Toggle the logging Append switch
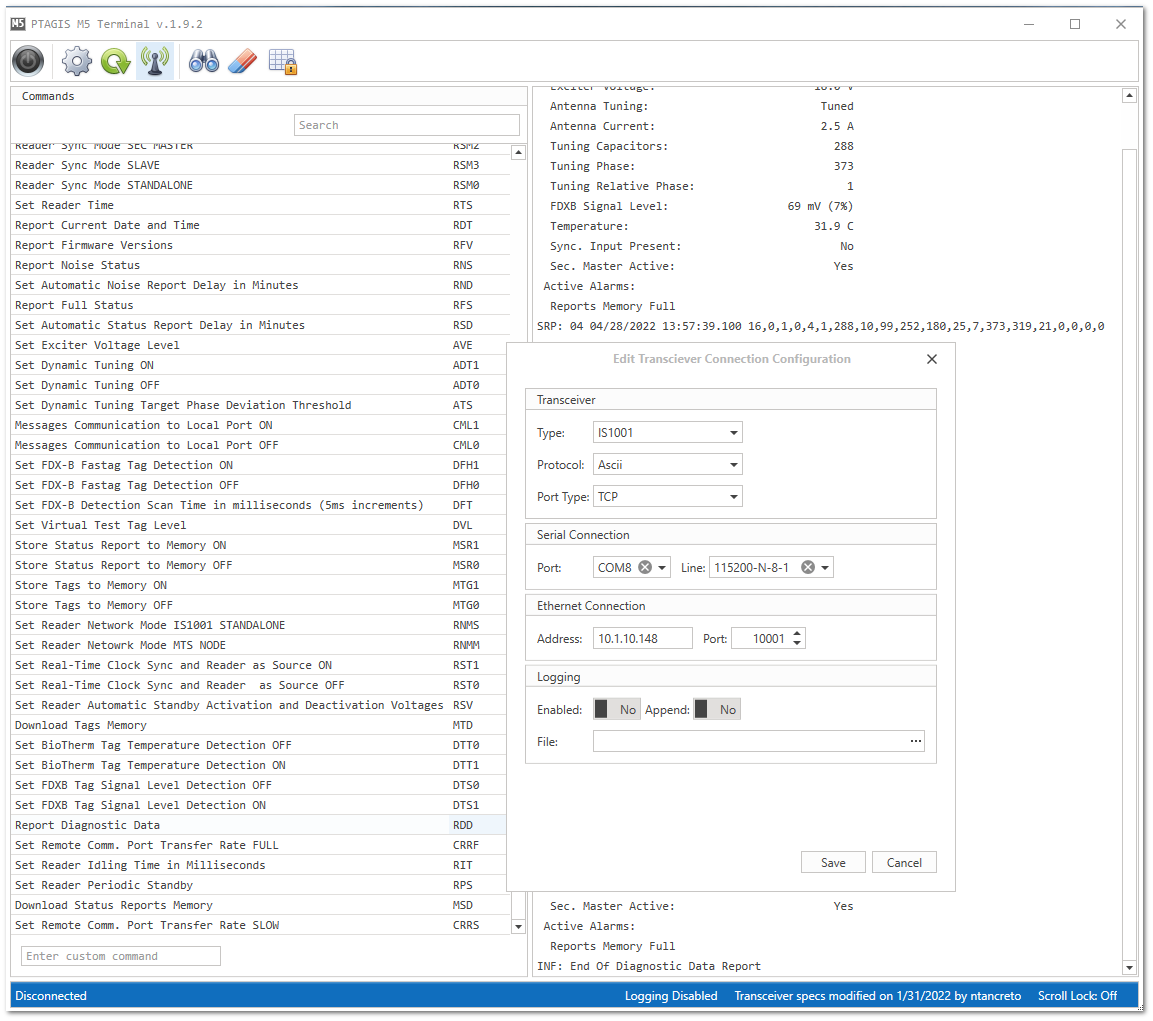The height and width of the screenshot is (1021, 1153). pos(717,709)
